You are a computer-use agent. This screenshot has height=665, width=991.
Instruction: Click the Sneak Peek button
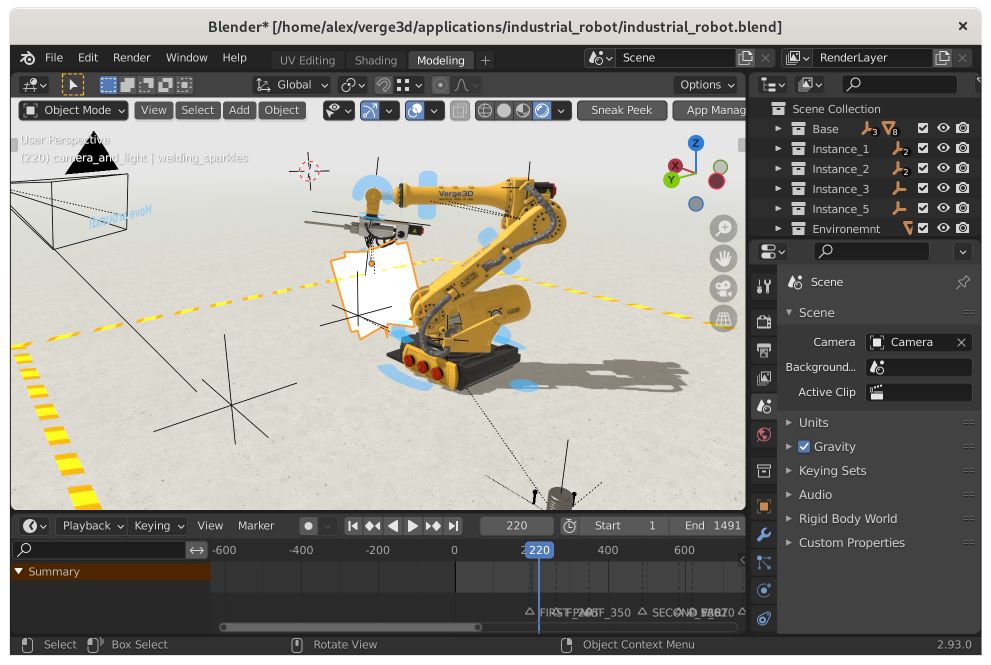(x=622, y=111)
